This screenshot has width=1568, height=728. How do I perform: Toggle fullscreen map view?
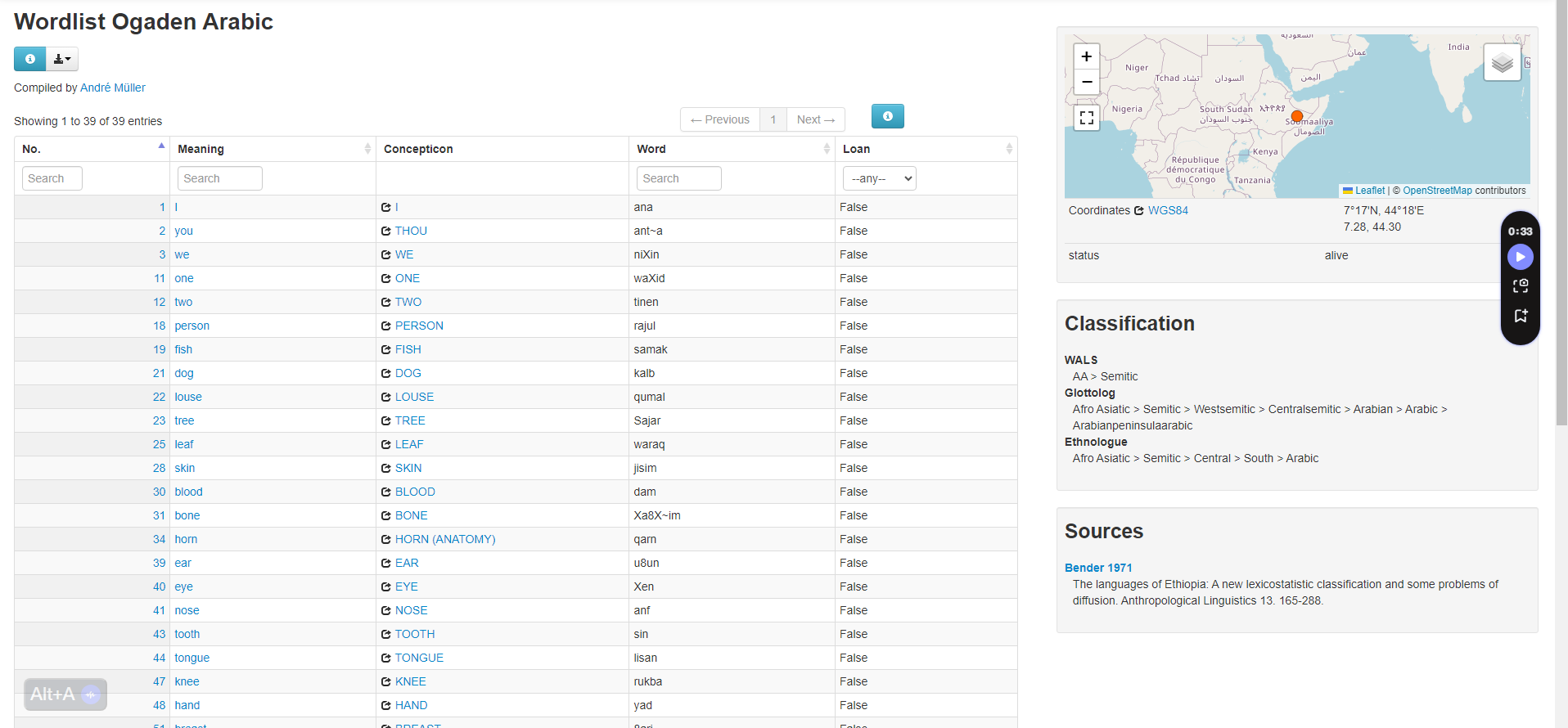pos(1086,118)
